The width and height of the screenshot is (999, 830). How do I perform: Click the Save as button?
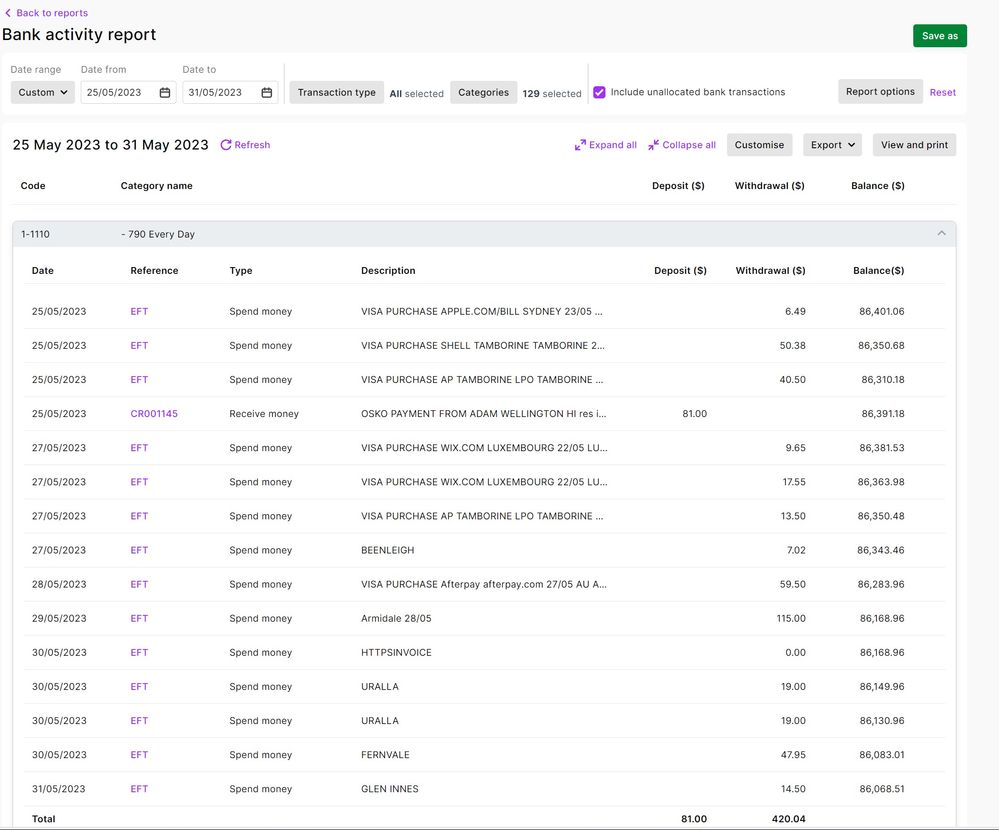click(x=939, y=36)
